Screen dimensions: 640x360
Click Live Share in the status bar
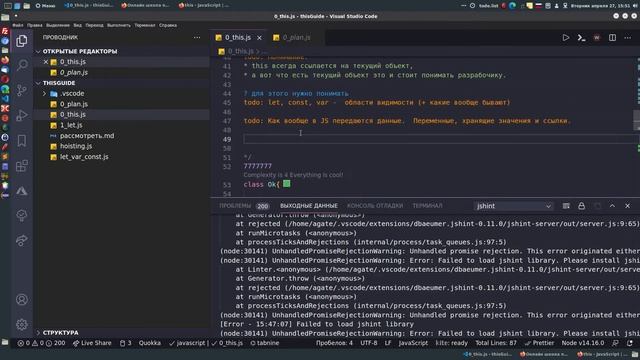pos(92,343)
